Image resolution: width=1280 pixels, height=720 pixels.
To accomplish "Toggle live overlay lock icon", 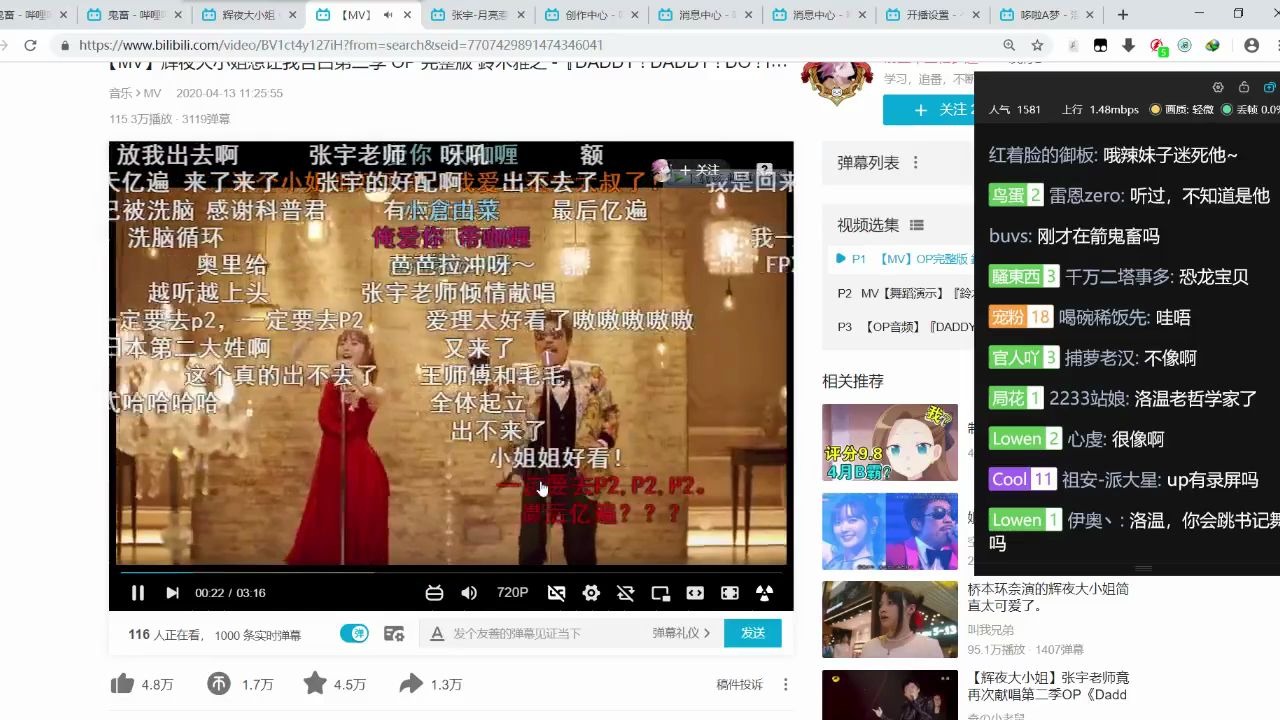I will pos(1244,87).
